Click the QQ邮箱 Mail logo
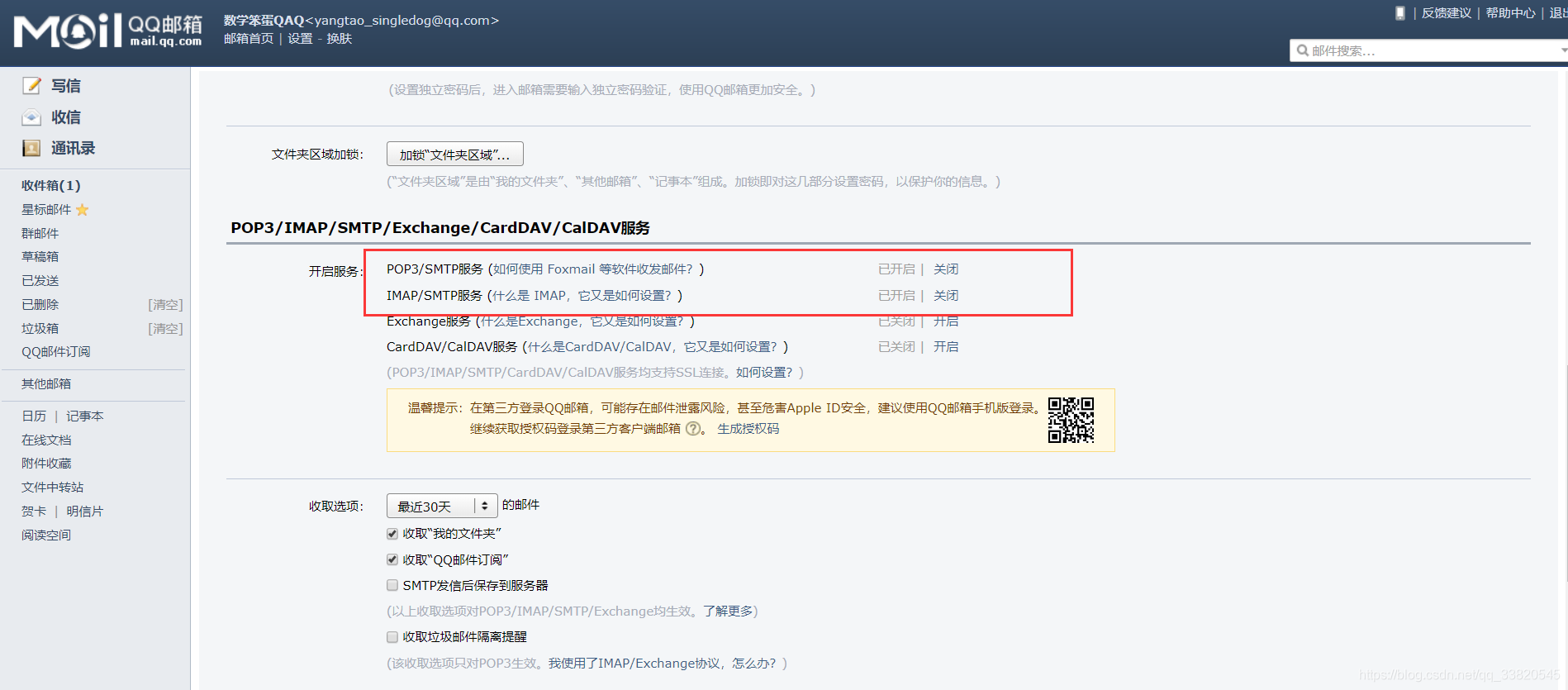1568x690 pixels. click(107, 31)
